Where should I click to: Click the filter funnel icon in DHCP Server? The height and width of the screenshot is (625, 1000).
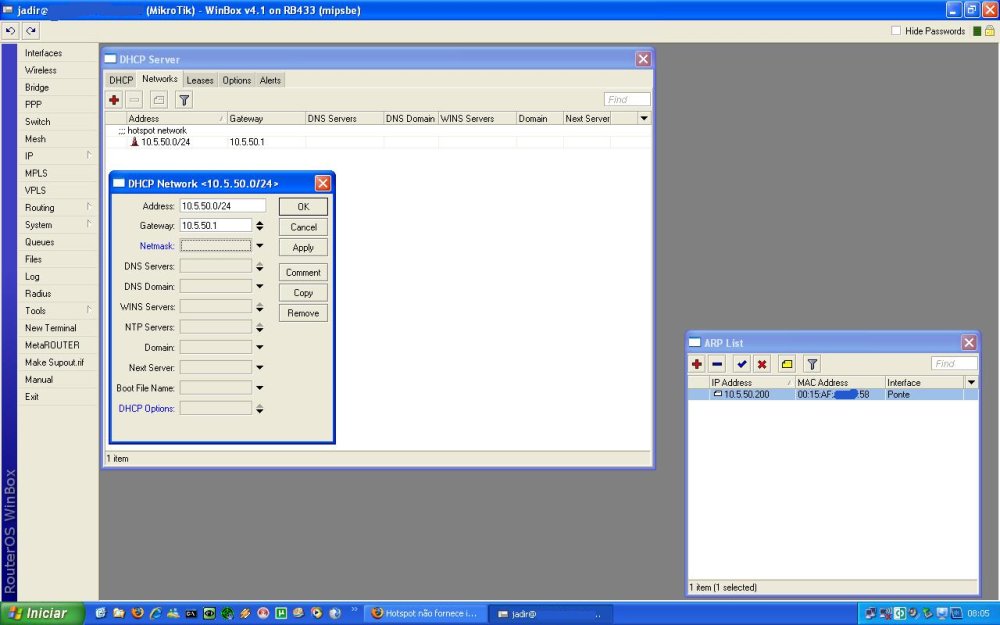(184, 99)
